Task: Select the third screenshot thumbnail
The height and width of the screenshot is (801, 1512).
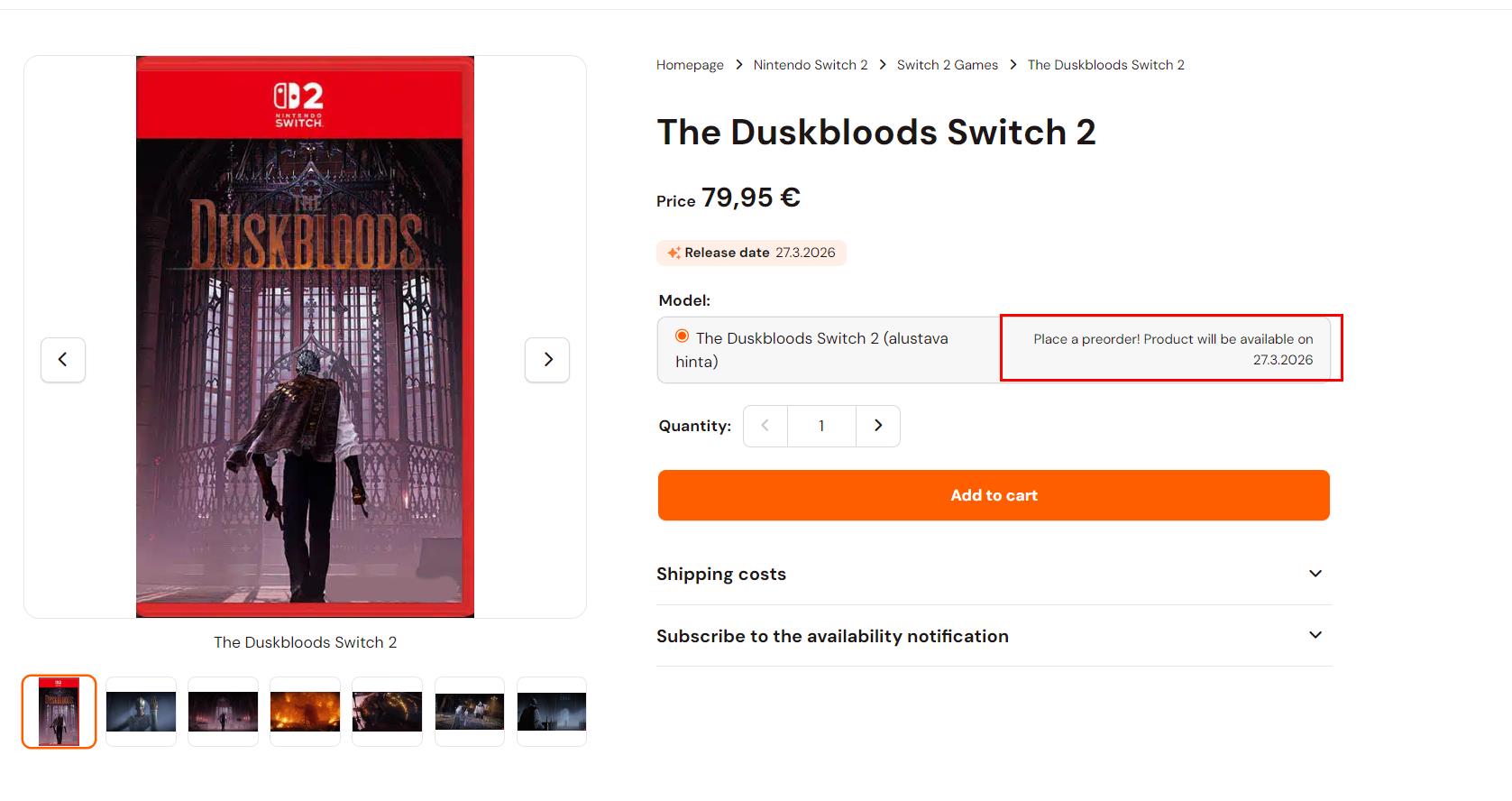Action: pos(224,712)
